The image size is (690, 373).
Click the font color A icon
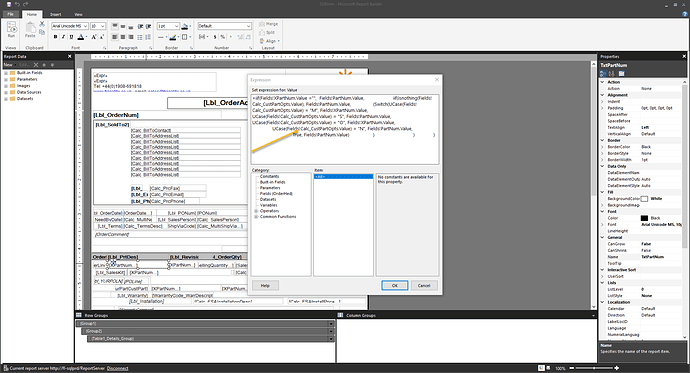81,37
